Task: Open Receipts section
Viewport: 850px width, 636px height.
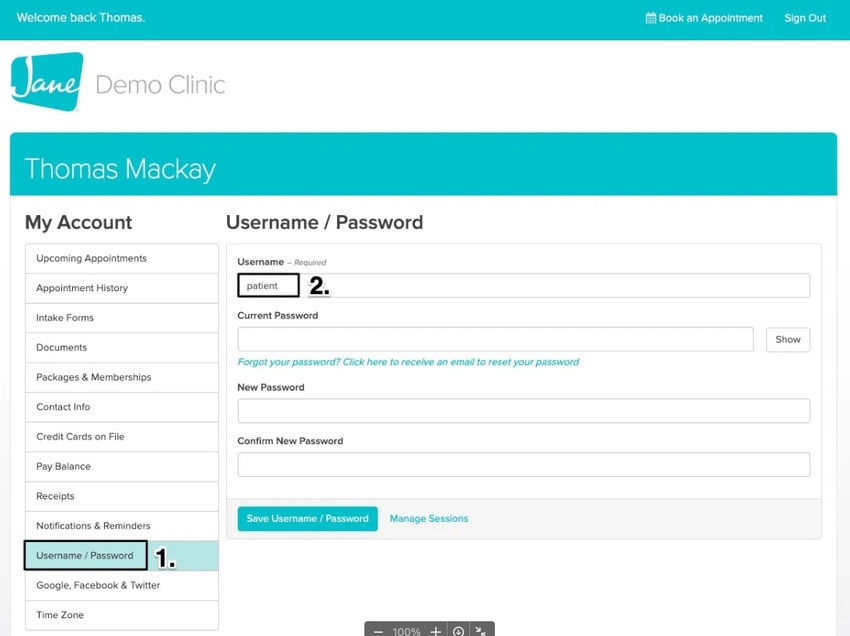Action: click(x=122, y=497)
